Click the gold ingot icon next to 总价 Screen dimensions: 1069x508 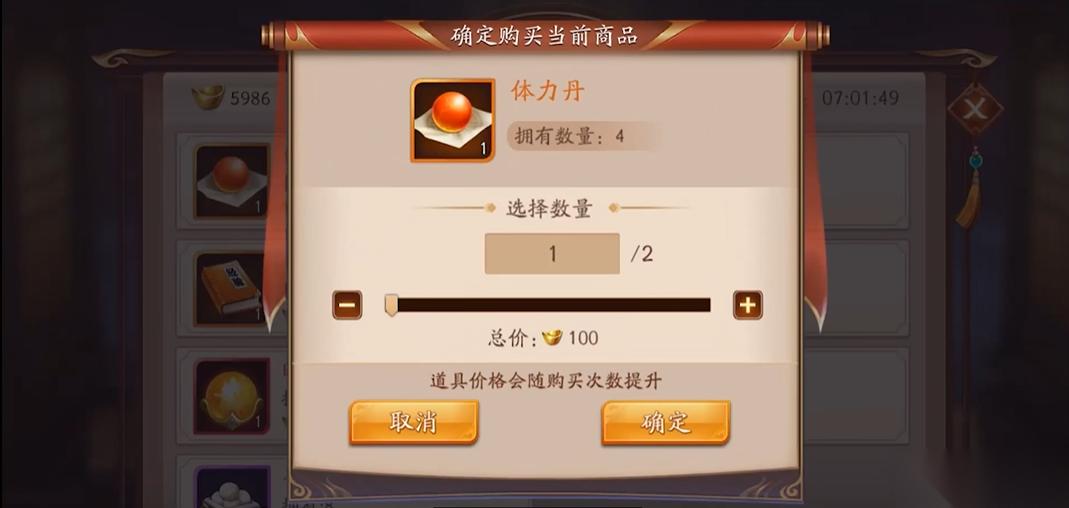point(552,338)
